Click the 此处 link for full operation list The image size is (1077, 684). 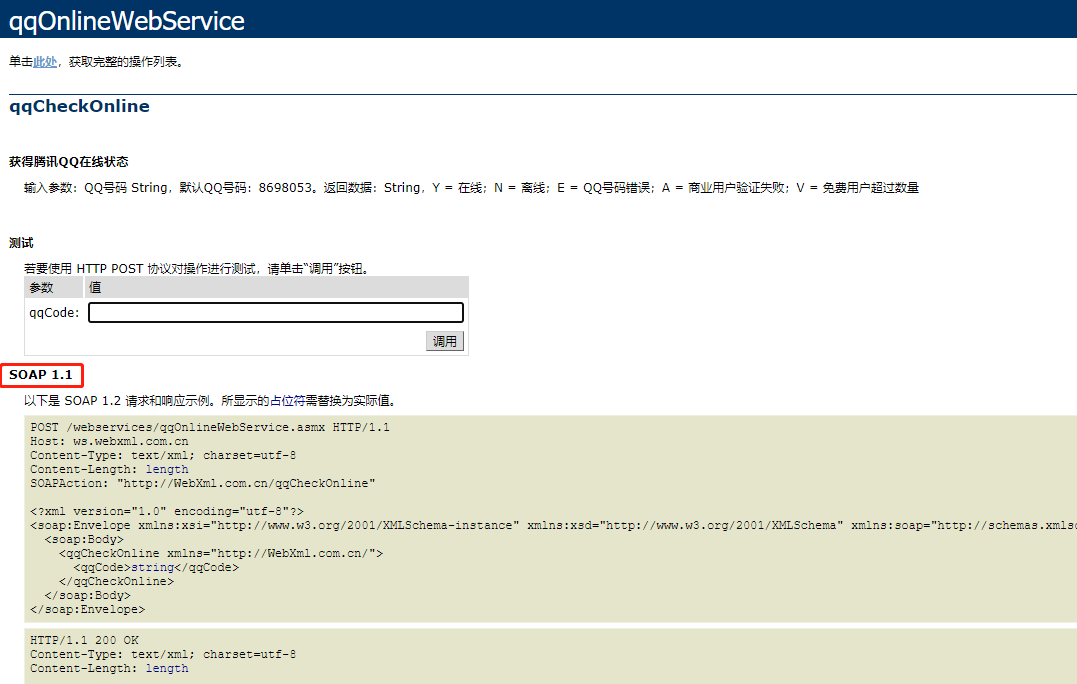[45, 62]
